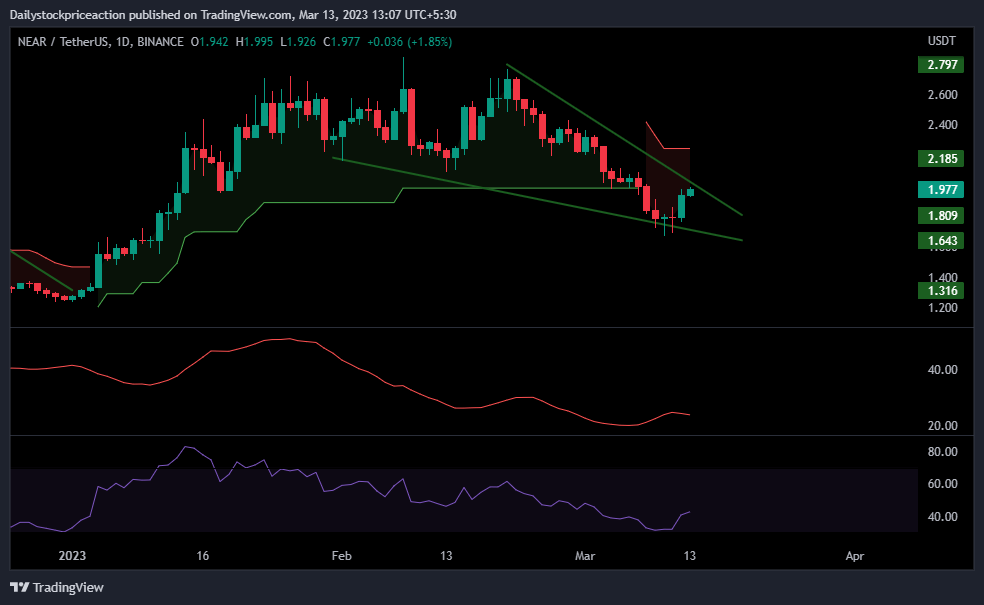Click the change value +0.036 (+1.85%)
The image size is (984, 605).
tap(409, 42)
